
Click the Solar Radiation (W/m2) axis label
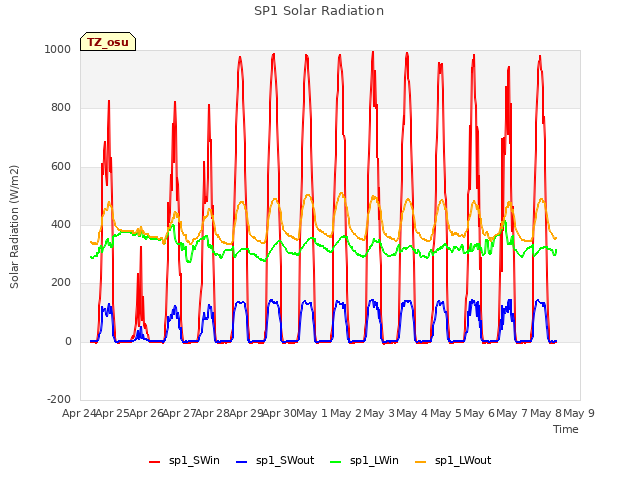click(x=14, y=227)
